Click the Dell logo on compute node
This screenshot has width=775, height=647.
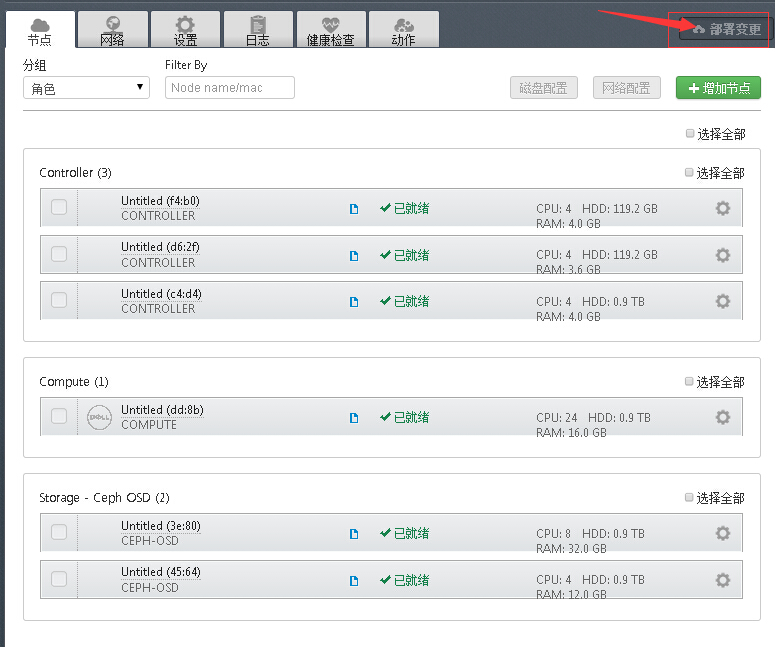tap(99, 417)
